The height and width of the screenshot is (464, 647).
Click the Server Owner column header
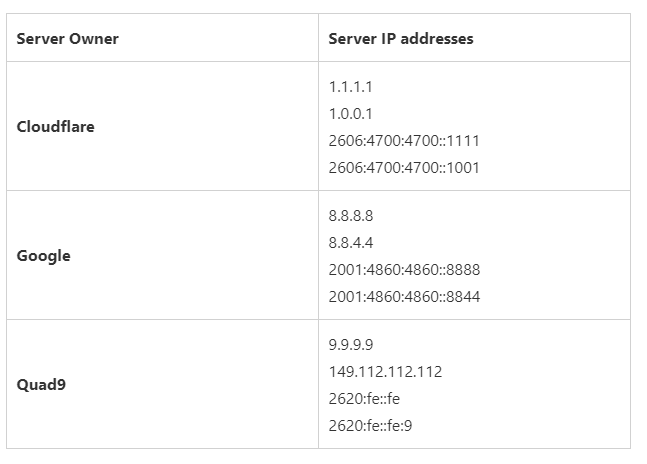click(162, 38)
